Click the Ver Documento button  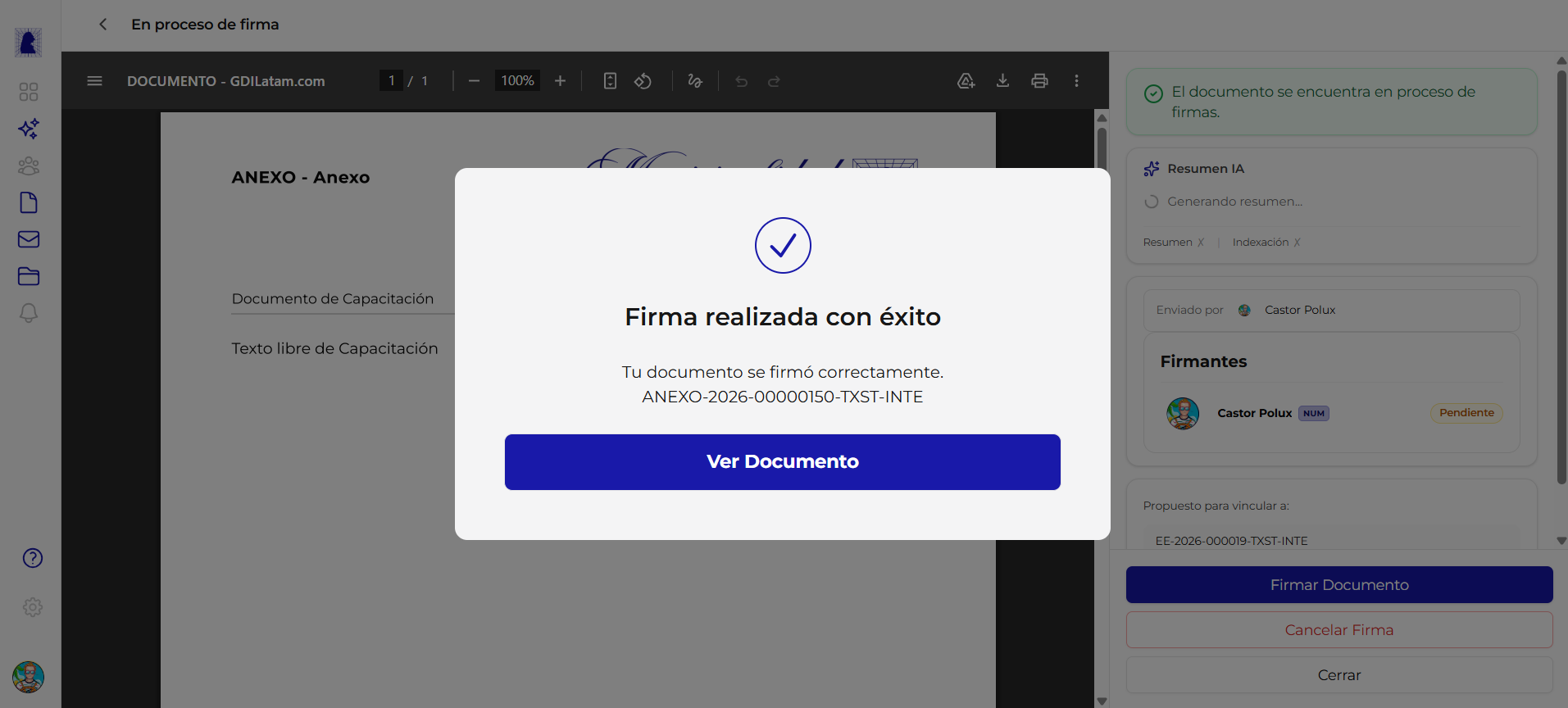(782, 462)
